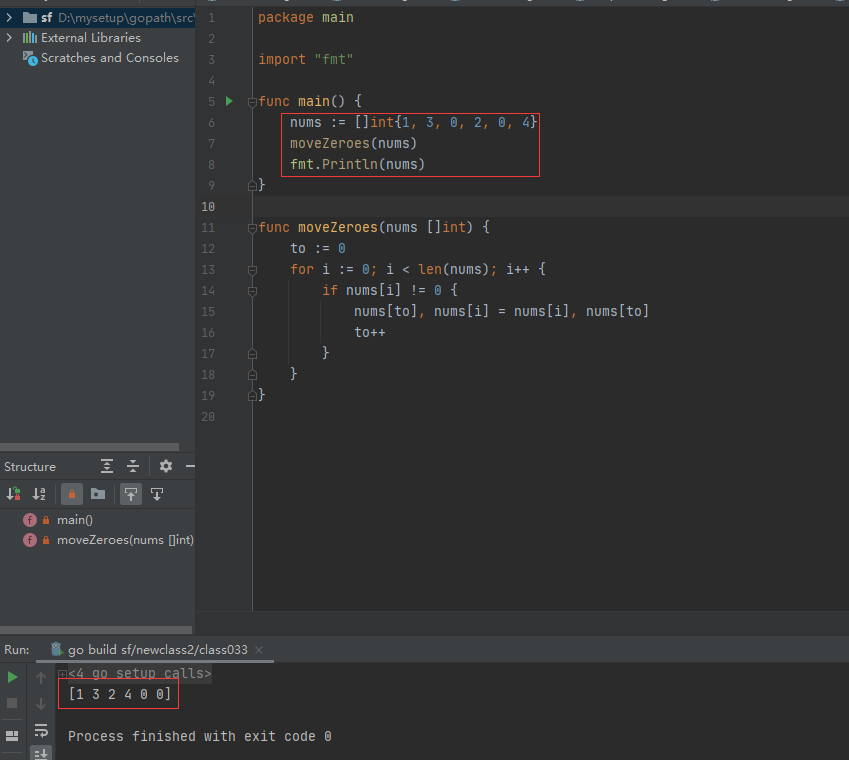Sort structure alphabetically
Image resolution: width=849 pixels, height=760 pixels.
point(40,494)
